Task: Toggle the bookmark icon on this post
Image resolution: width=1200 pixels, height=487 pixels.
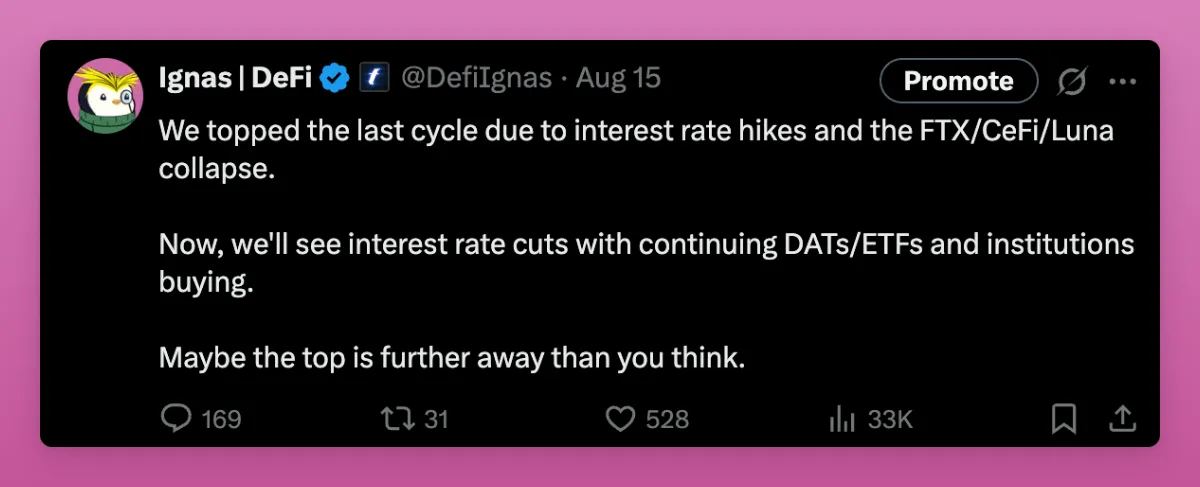Action: (x=1064, y=418)
